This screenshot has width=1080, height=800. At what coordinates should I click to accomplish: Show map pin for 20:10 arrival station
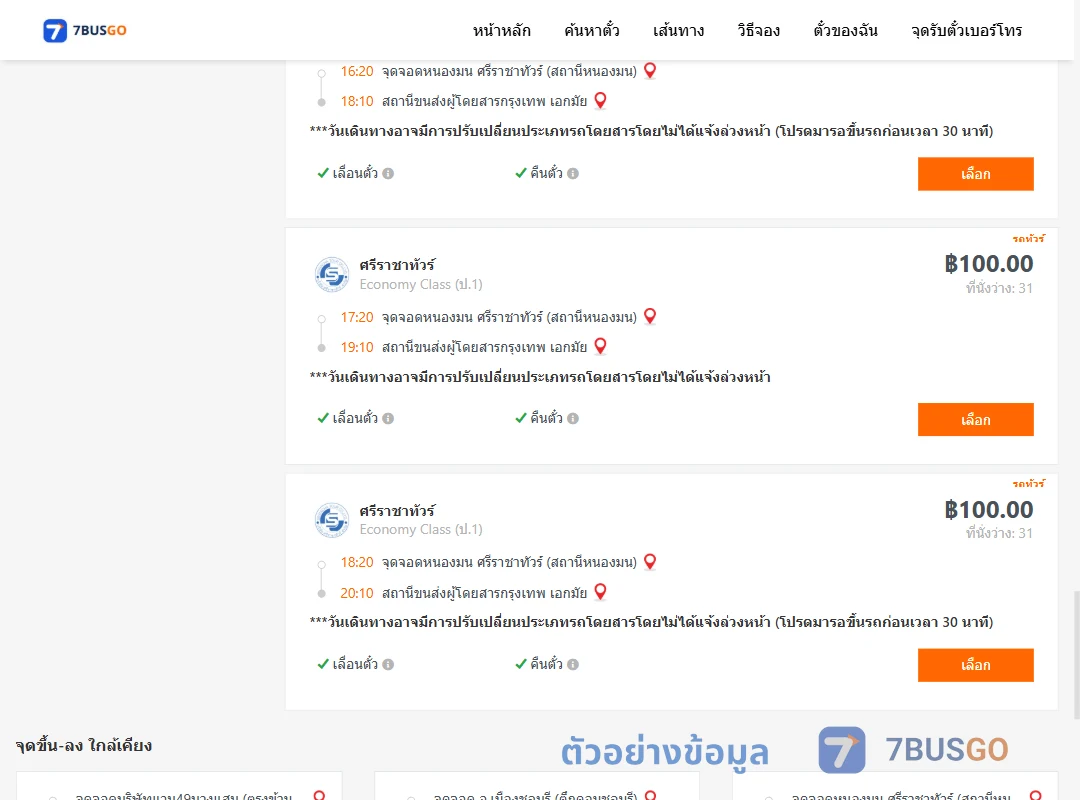pos(600,592)
